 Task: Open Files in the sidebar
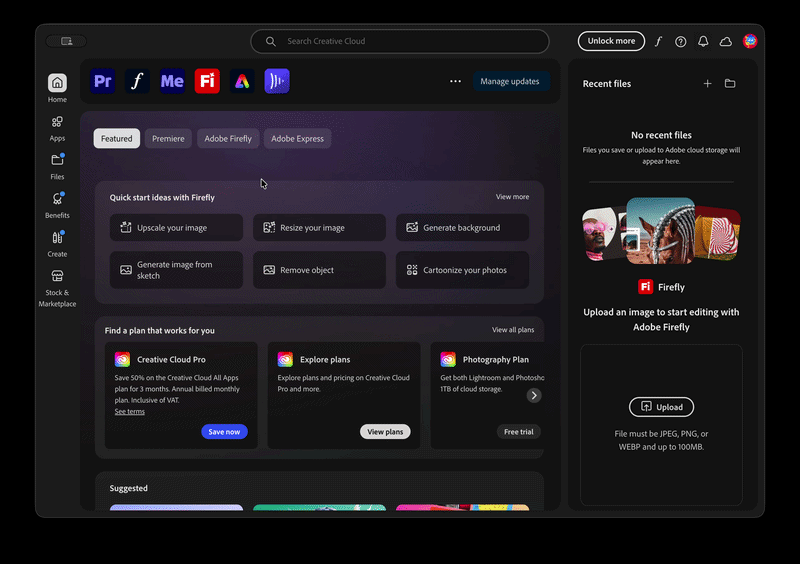pyautogui.click(x=57, y=166)
